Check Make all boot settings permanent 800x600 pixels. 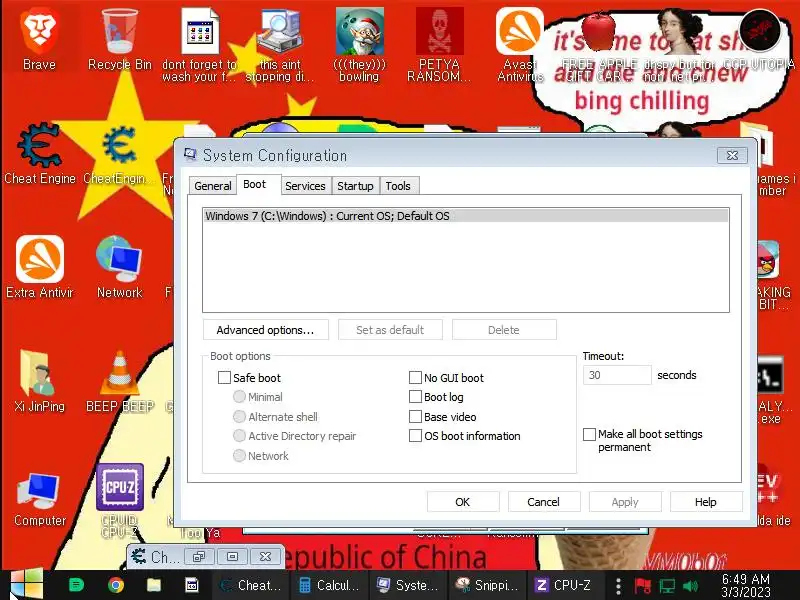pyautogui.click(x=589, y=434)
